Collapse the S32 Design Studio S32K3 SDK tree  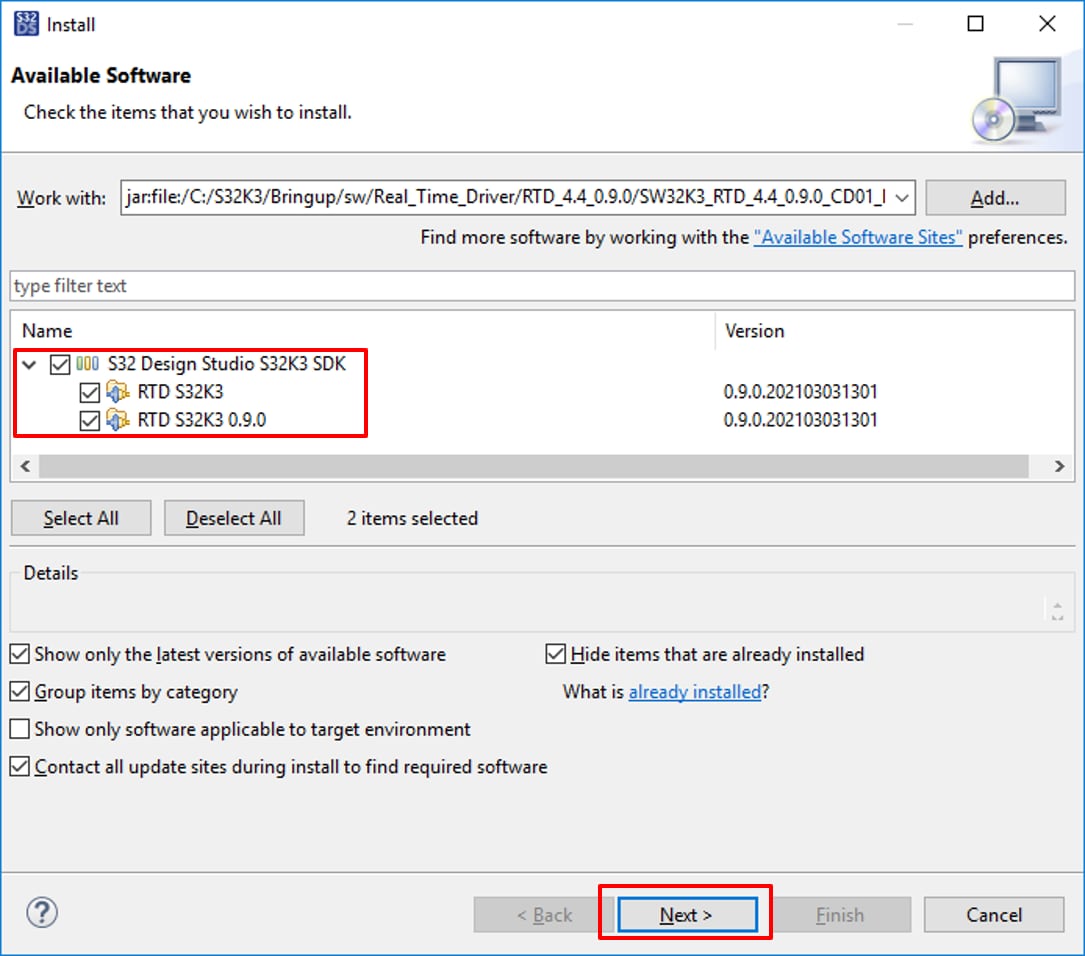[x=29, y=365]
